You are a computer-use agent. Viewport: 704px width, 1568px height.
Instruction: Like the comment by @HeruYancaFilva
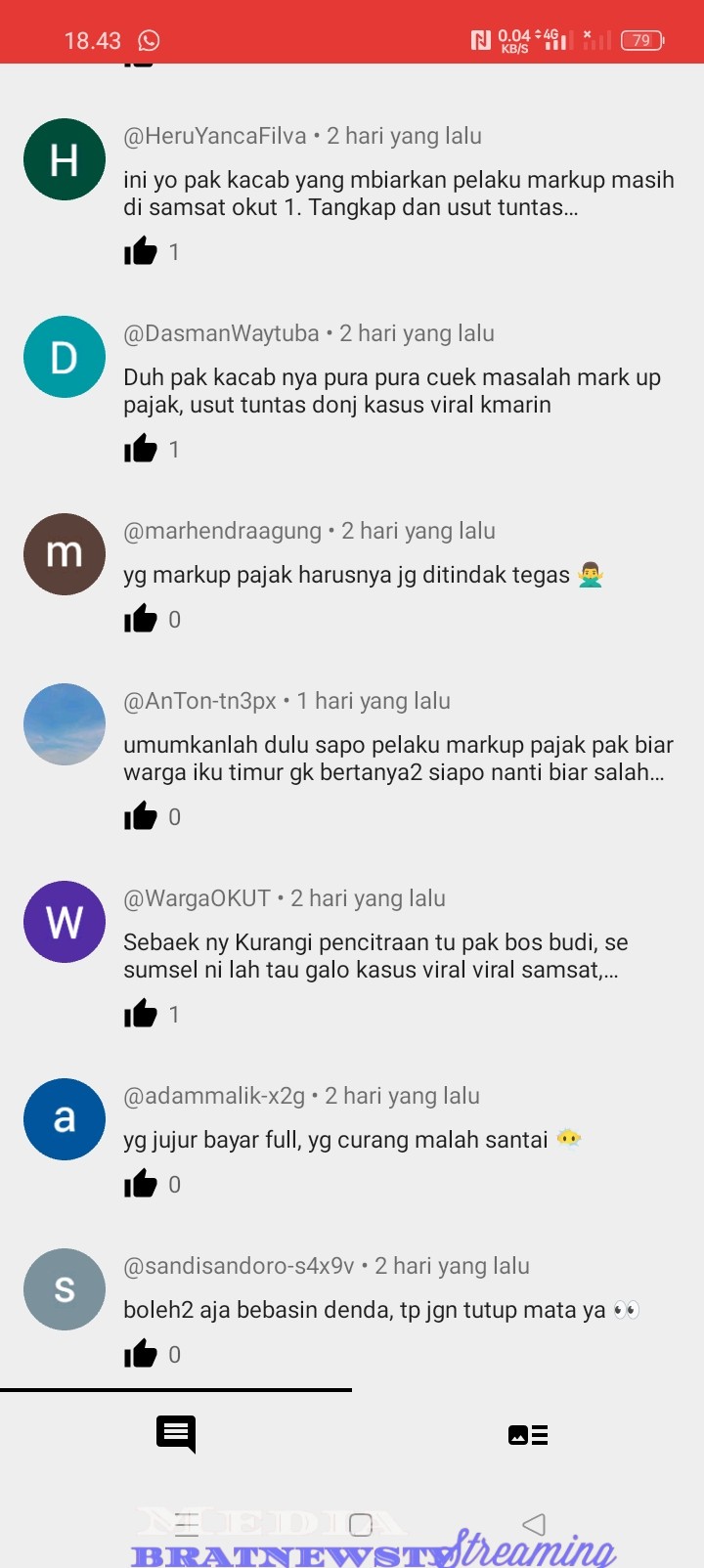pos(141,251)
